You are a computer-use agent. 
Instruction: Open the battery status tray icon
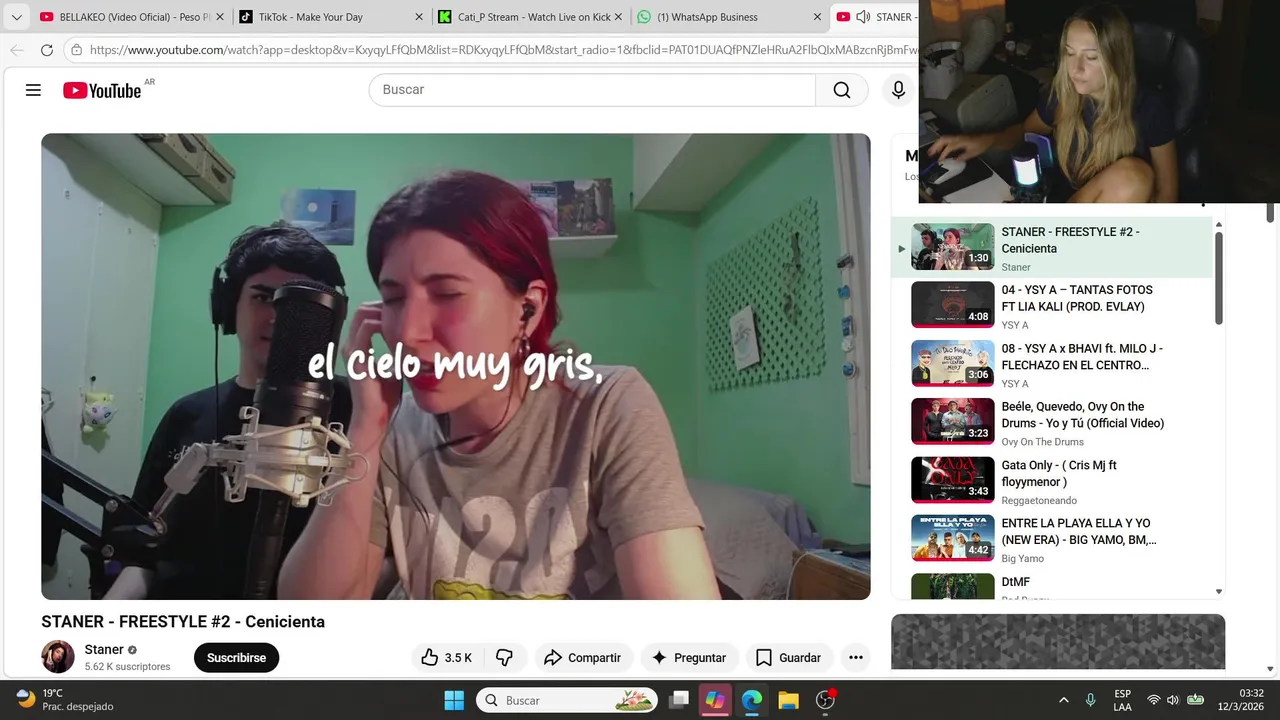pyautogui.click(x=1195, y=700)
